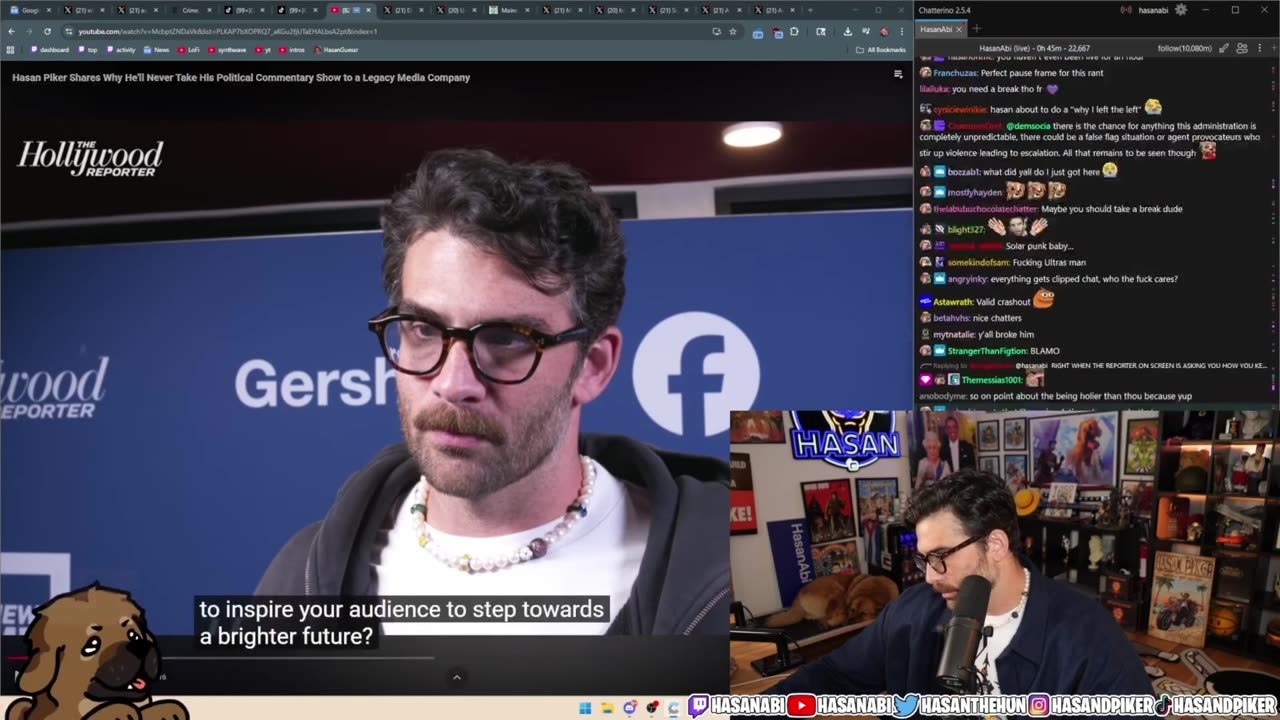Screen dimensions: 1280x720
Task: Click HasanAbi live status header text
Action: [1034, 48]
